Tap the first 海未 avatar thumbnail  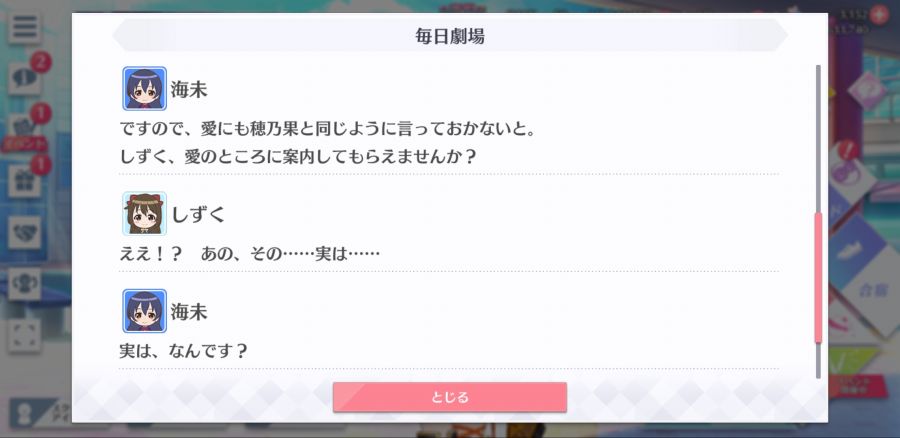click(x=145, y=88)
